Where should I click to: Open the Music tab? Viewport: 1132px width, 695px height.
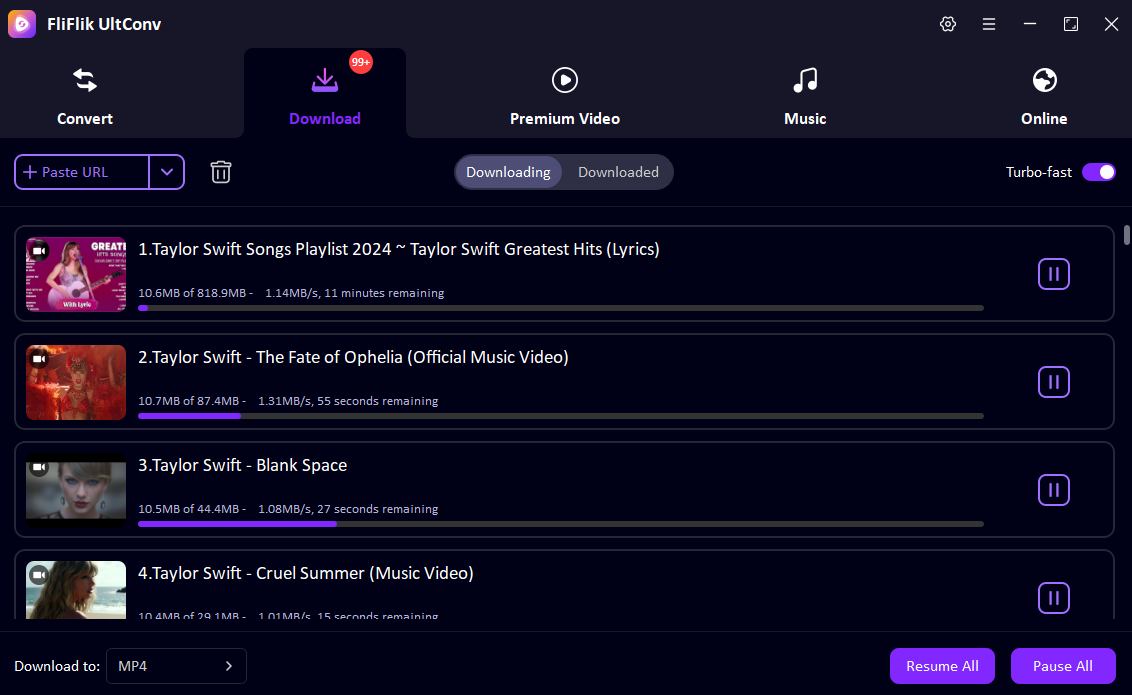(805, 95)
